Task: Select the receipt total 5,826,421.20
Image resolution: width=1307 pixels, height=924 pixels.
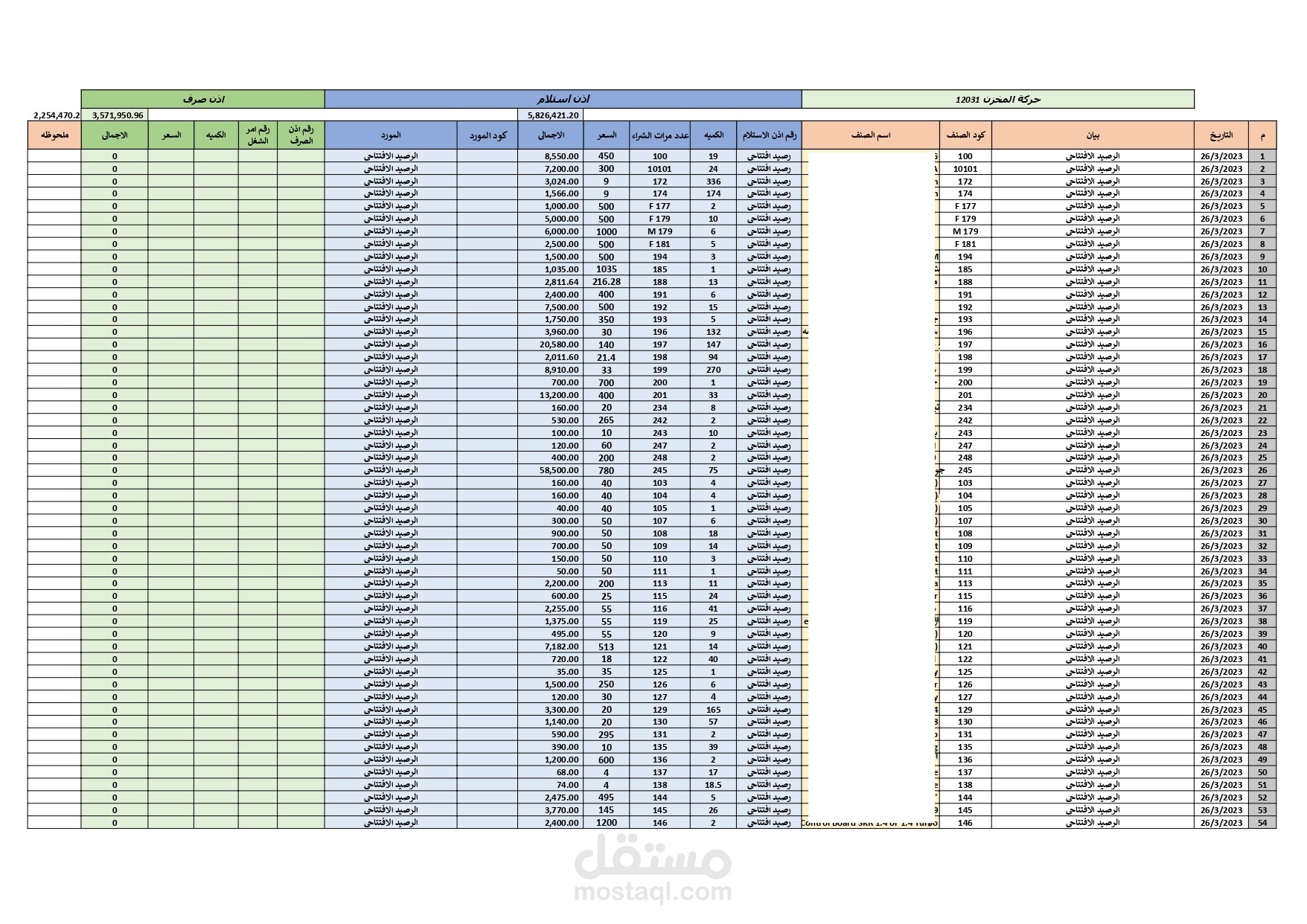Action: [x=552, y=115]
